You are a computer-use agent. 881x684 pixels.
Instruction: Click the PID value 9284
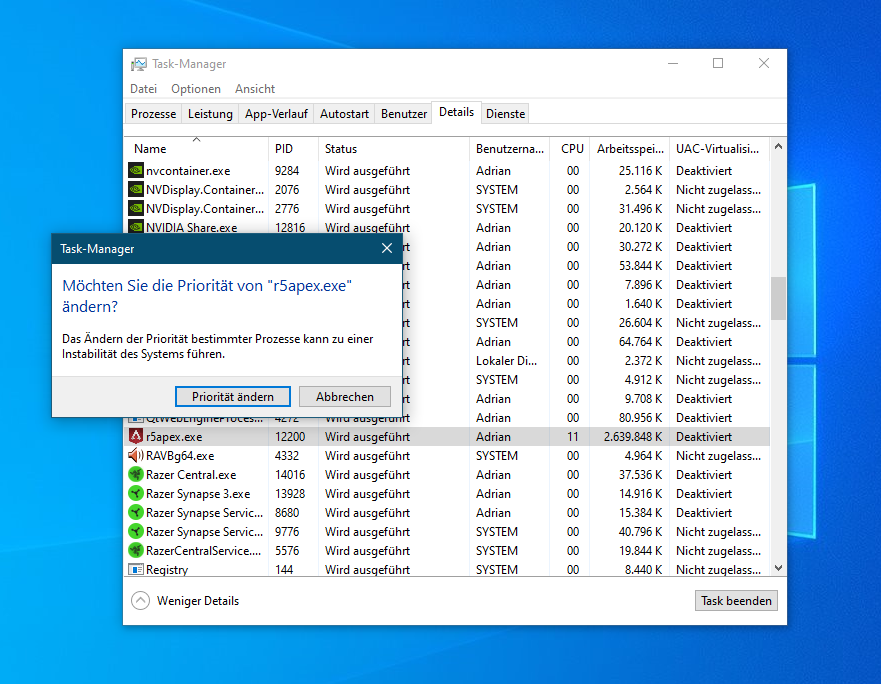click(x=287, y=170)
